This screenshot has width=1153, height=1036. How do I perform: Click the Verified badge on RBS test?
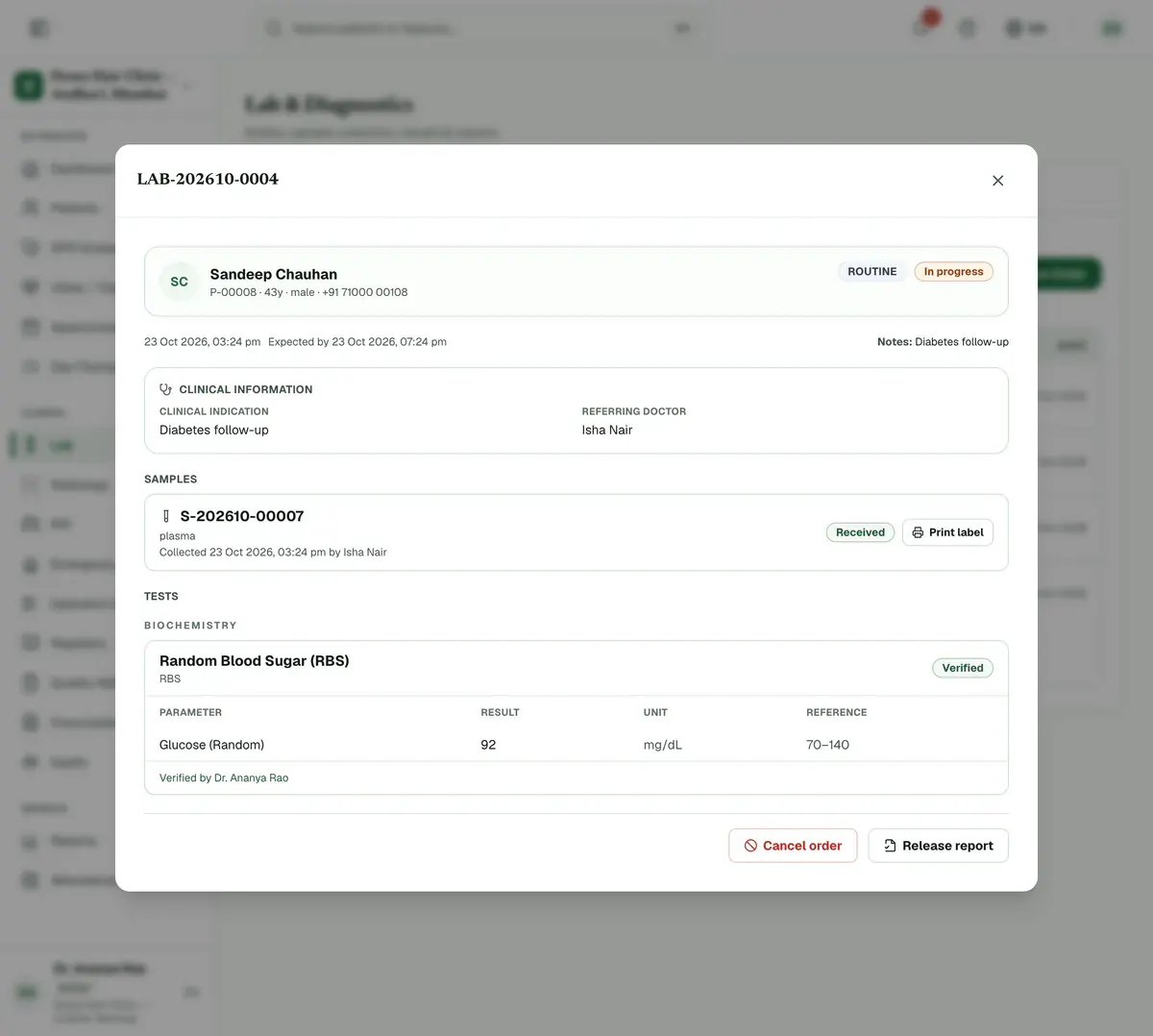(963, 668)
